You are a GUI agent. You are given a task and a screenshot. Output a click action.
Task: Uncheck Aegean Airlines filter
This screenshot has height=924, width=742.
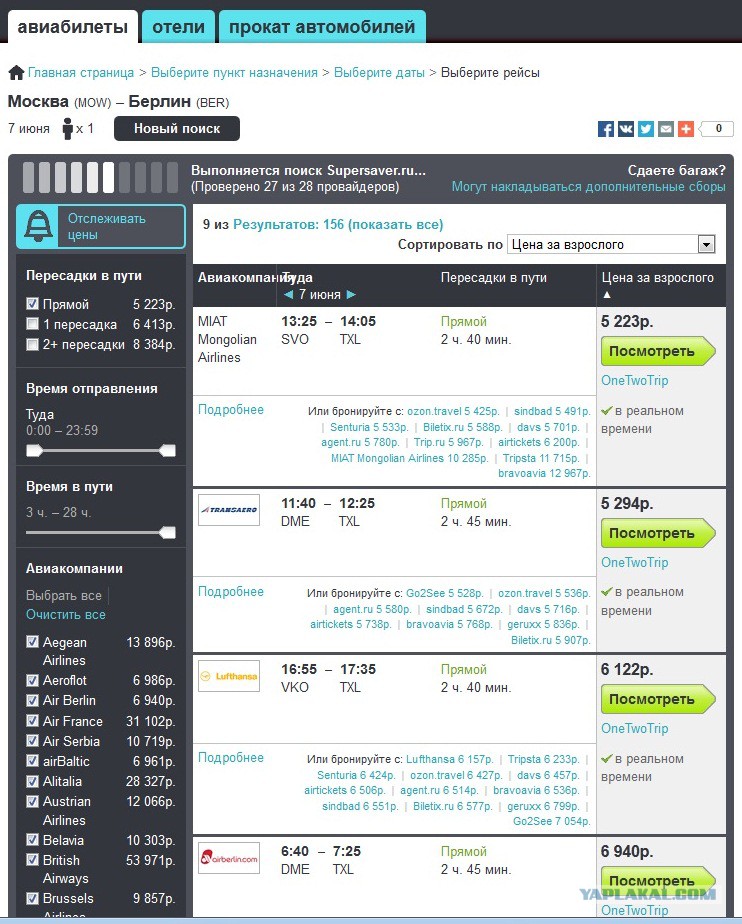pyautogui.click(x=33, y=641)
